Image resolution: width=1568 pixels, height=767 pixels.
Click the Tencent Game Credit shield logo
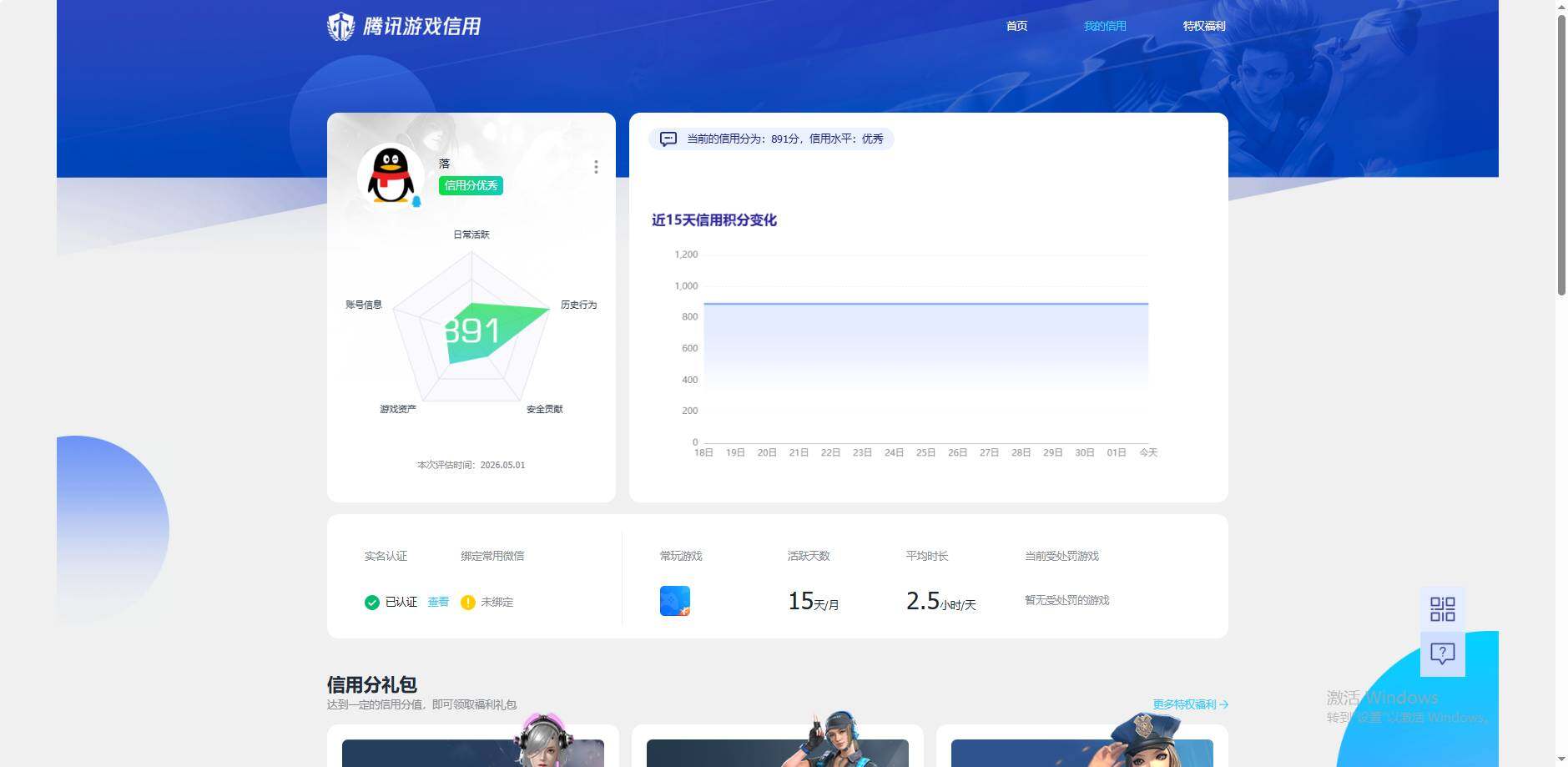coord(340,27)
